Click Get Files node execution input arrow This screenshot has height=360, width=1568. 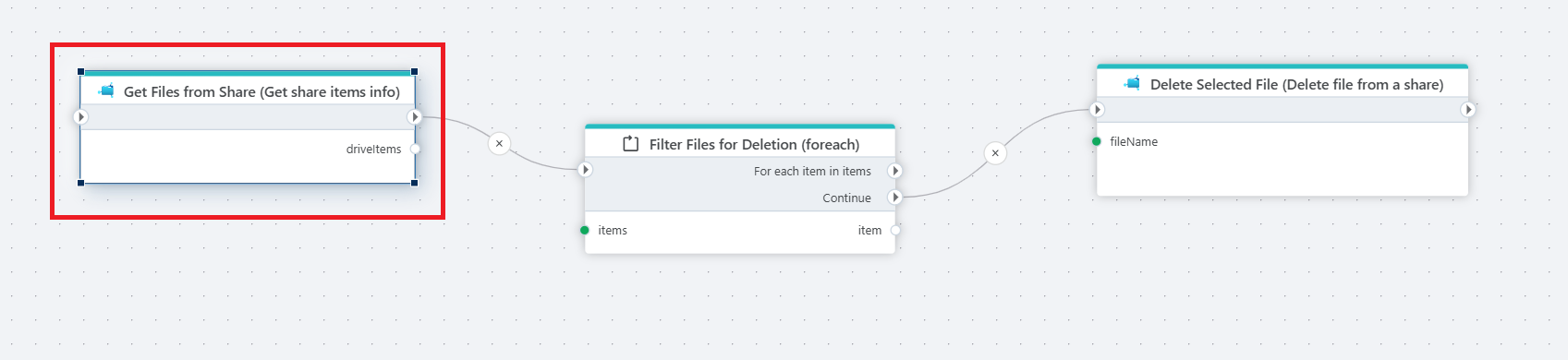click(x=80, y=116)
